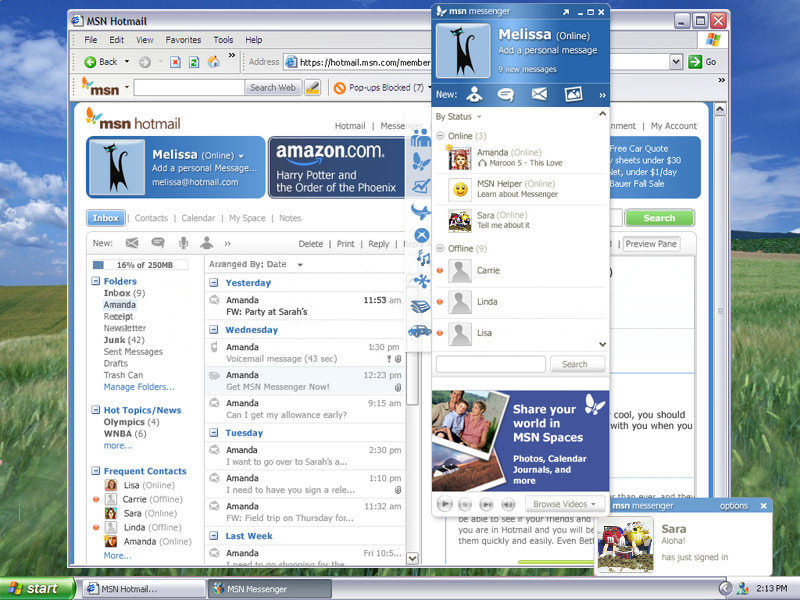This screenshot has height=600, width=800.
Task: Click the Manage Folders link
Action: [x=139, y=387]
